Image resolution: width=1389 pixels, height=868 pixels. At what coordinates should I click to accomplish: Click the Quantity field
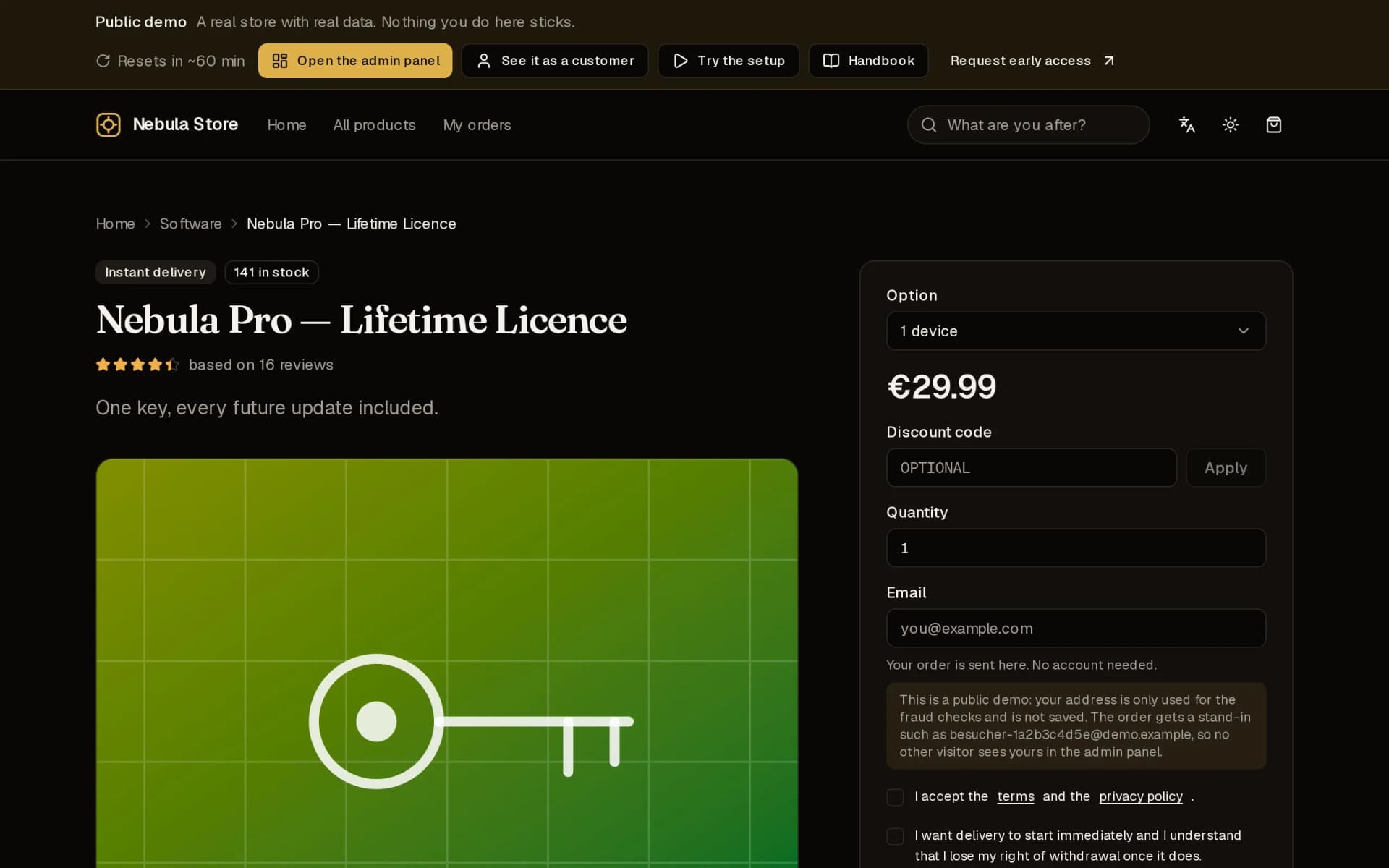pos(1076,548)
